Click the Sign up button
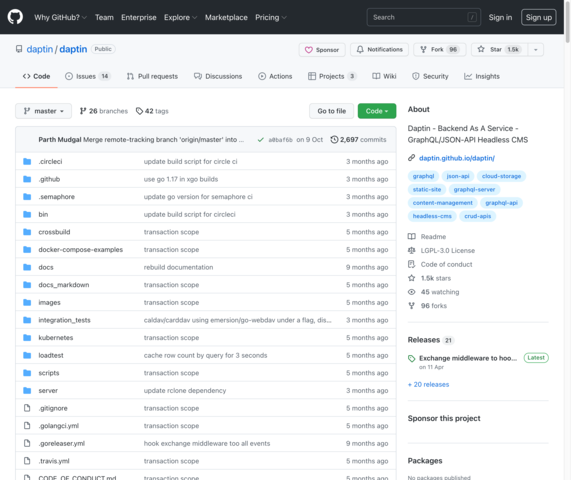The width and height of the screenshot is (571, 480). pos(539,17)
